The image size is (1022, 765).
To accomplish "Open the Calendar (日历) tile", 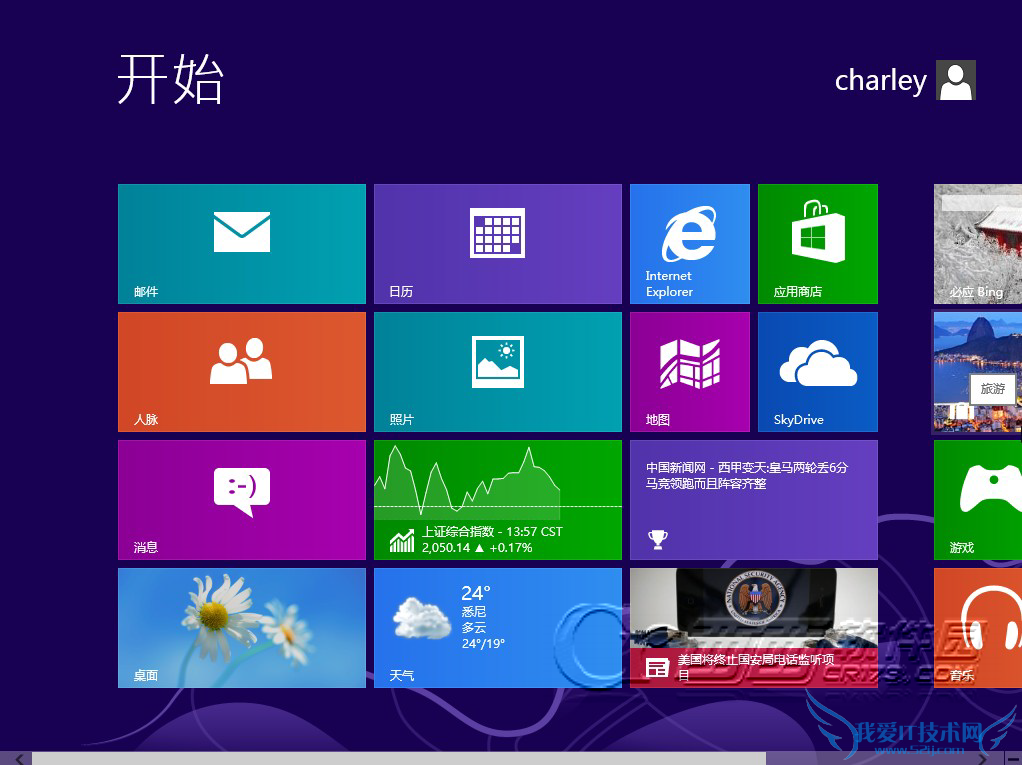I will tap(498, 244).
